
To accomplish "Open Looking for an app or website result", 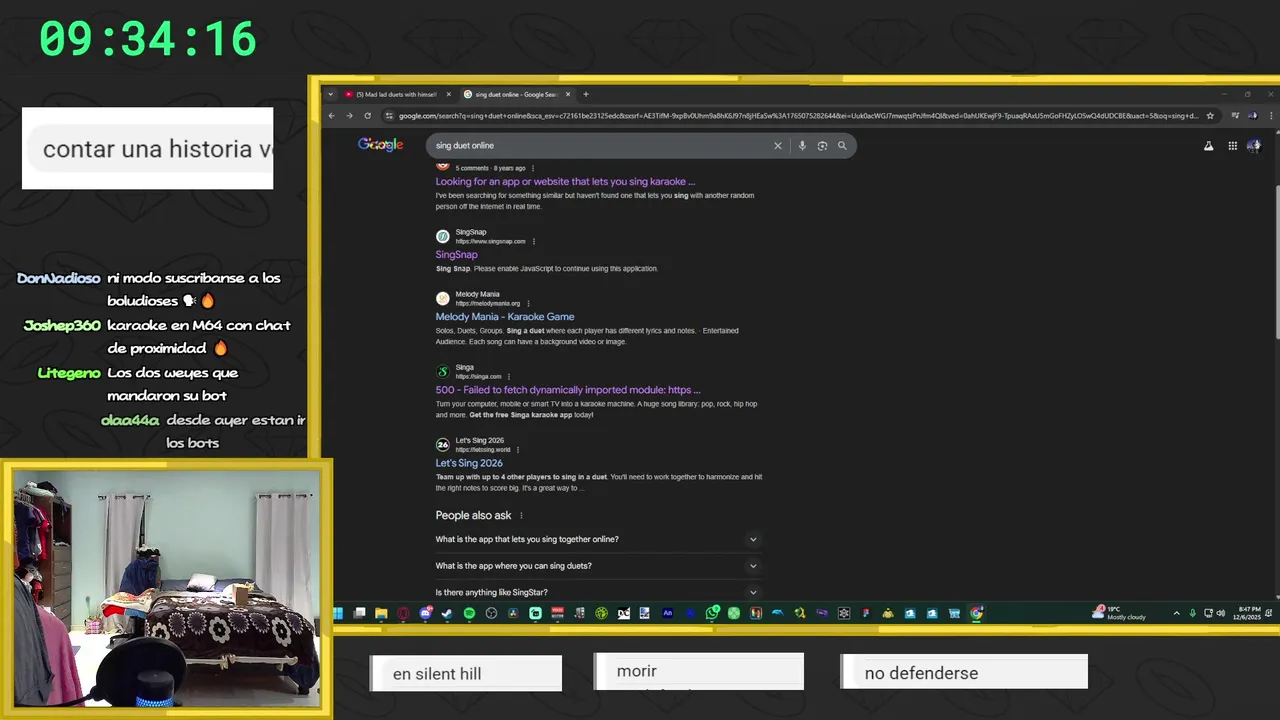I will point(565,182).
